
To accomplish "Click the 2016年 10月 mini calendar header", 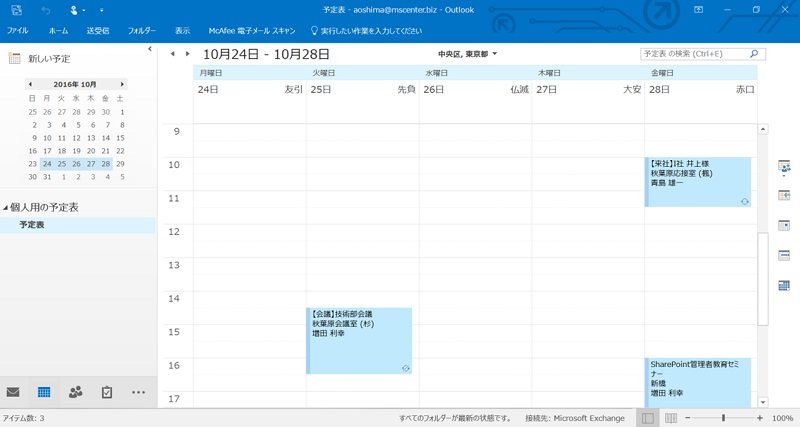I will click(75, 84).
